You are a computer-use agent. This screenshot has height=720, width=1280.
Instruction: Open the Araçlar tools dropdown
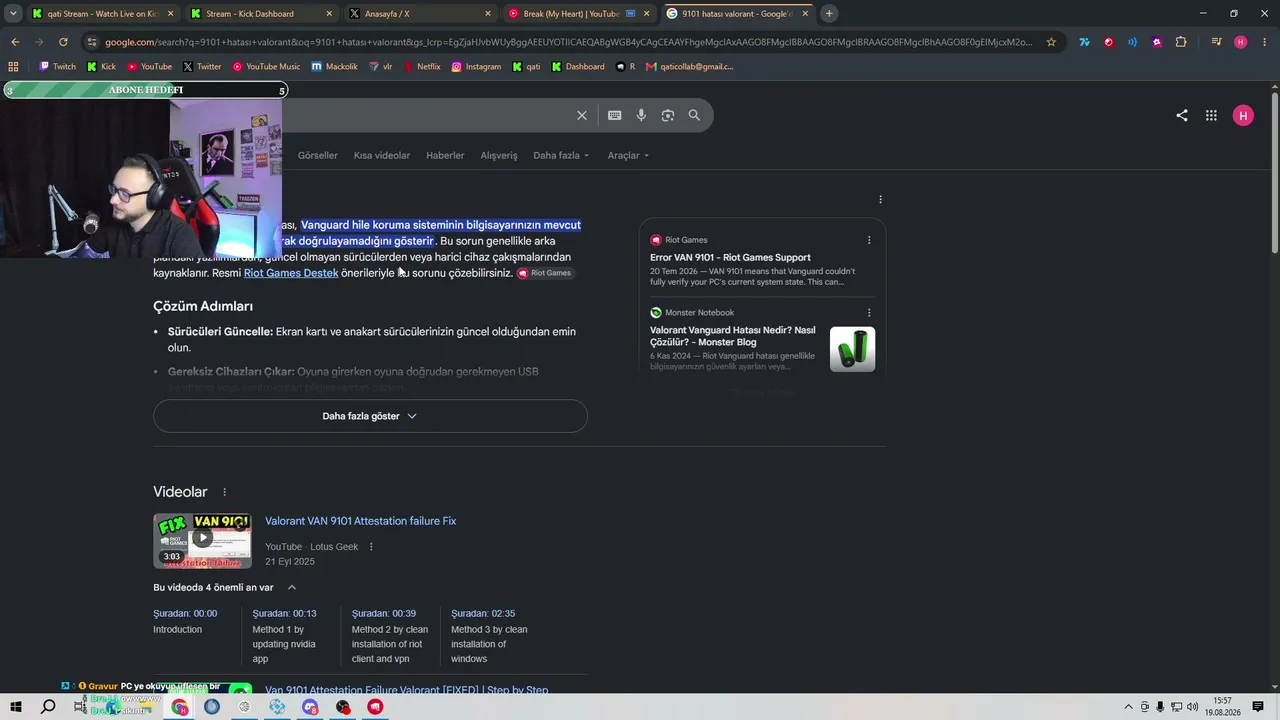coord(628,155)
